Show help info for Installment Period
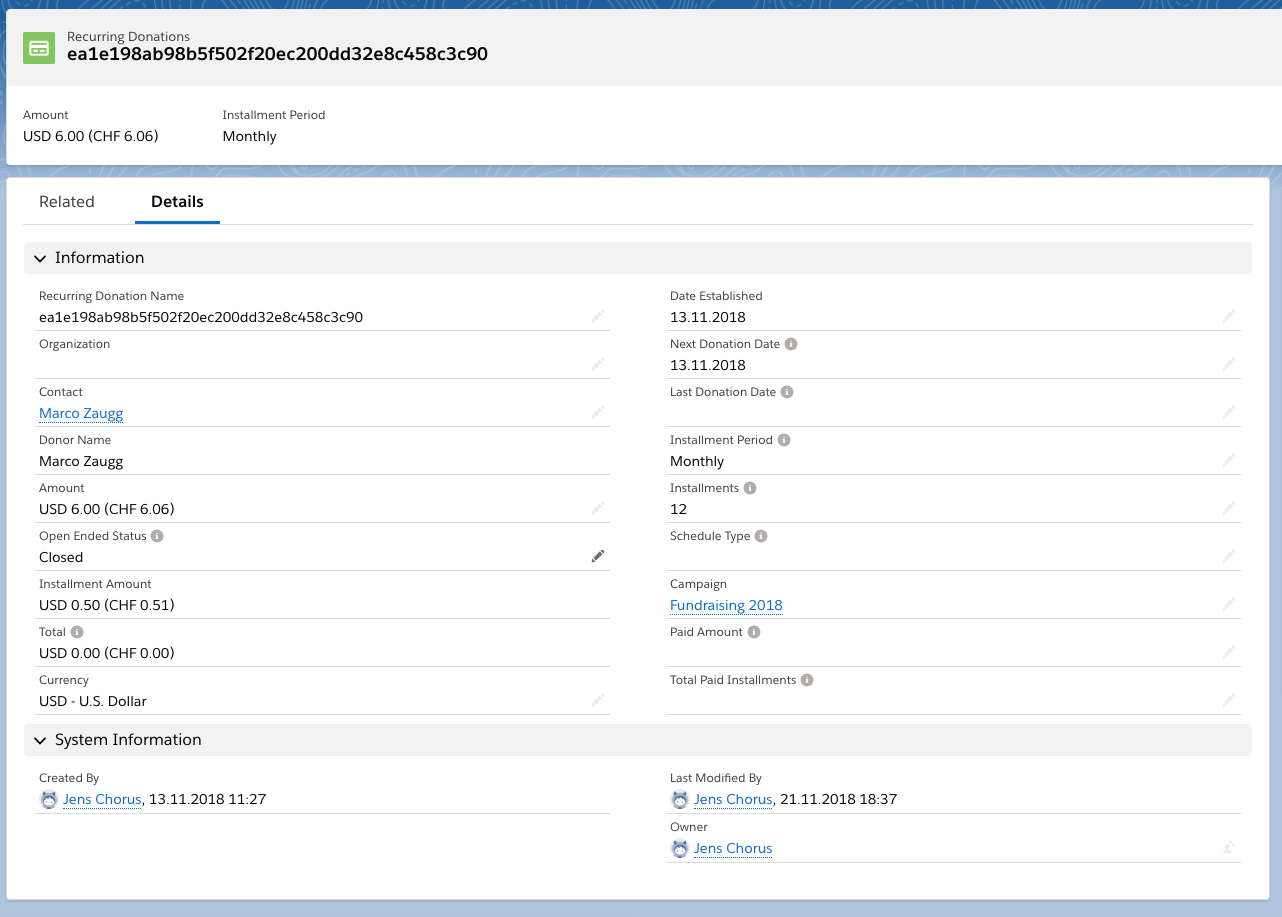 [784, 440]
